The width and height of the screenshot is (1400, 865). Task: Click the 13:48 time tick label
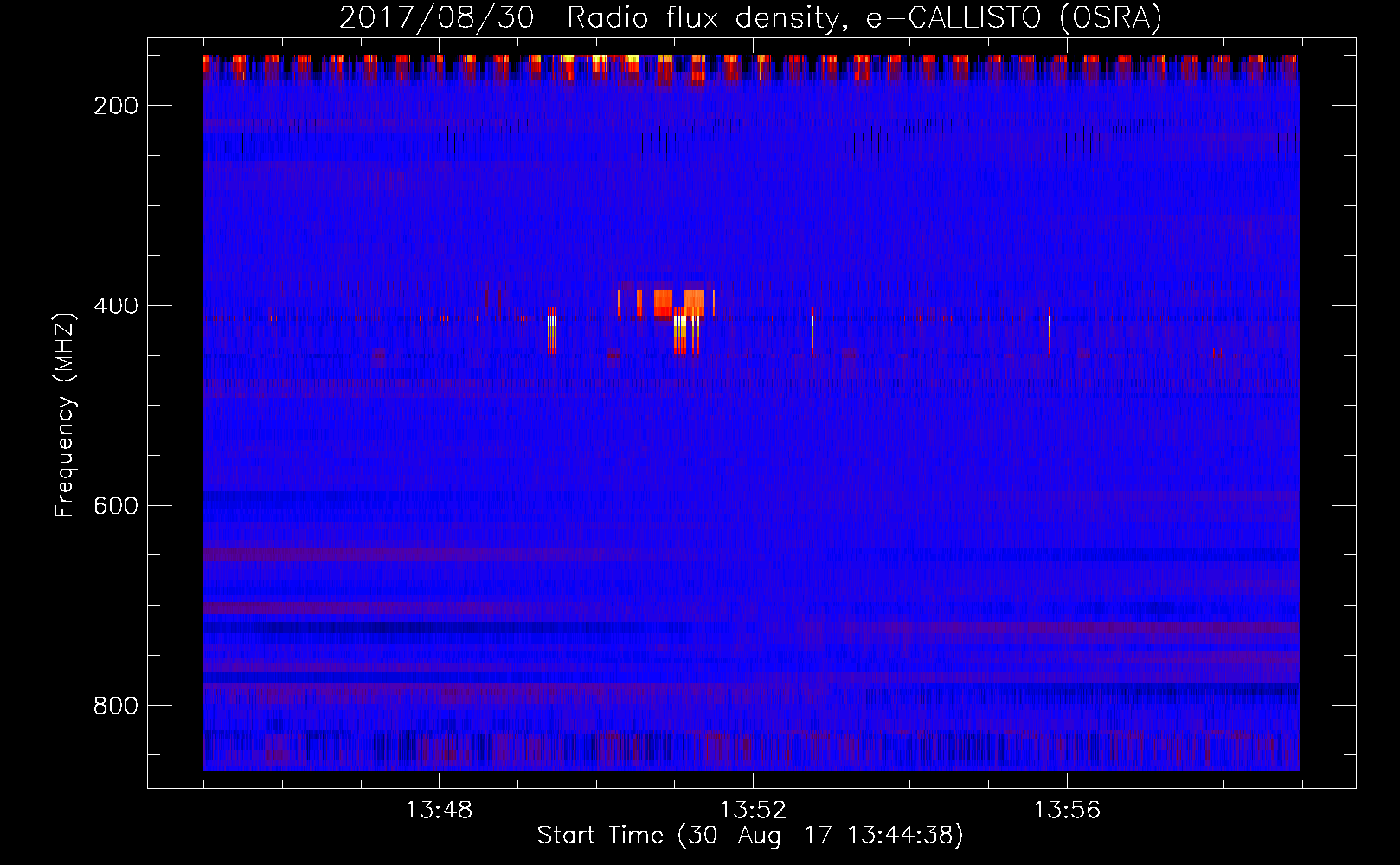[x=439, y=811]
